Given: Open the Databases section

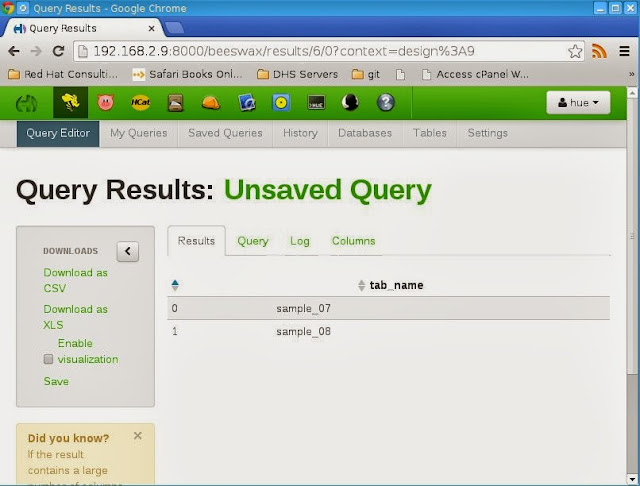Looking at the screenshot, I should [x=365, y=133].
